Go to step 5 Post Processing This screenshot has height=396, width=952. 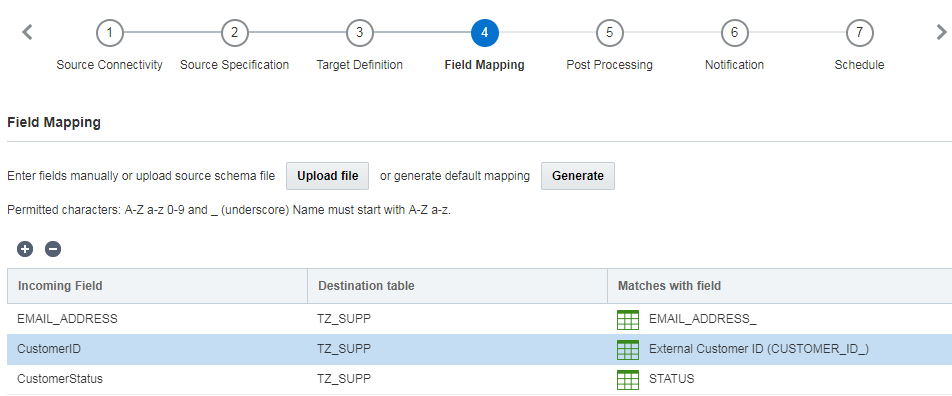[610, 33]
